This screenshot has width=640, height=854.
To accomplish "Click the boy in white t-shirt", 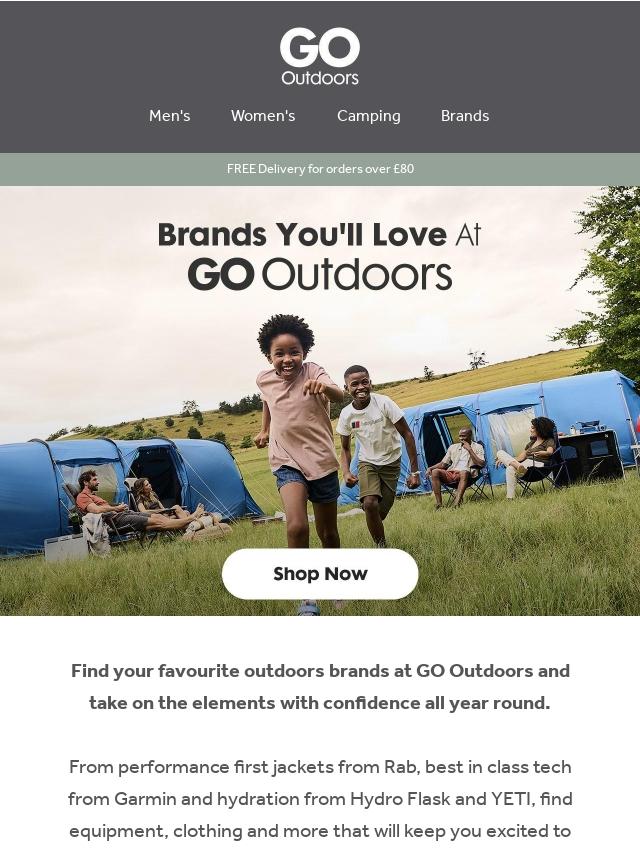I will (x=376, y=452).
